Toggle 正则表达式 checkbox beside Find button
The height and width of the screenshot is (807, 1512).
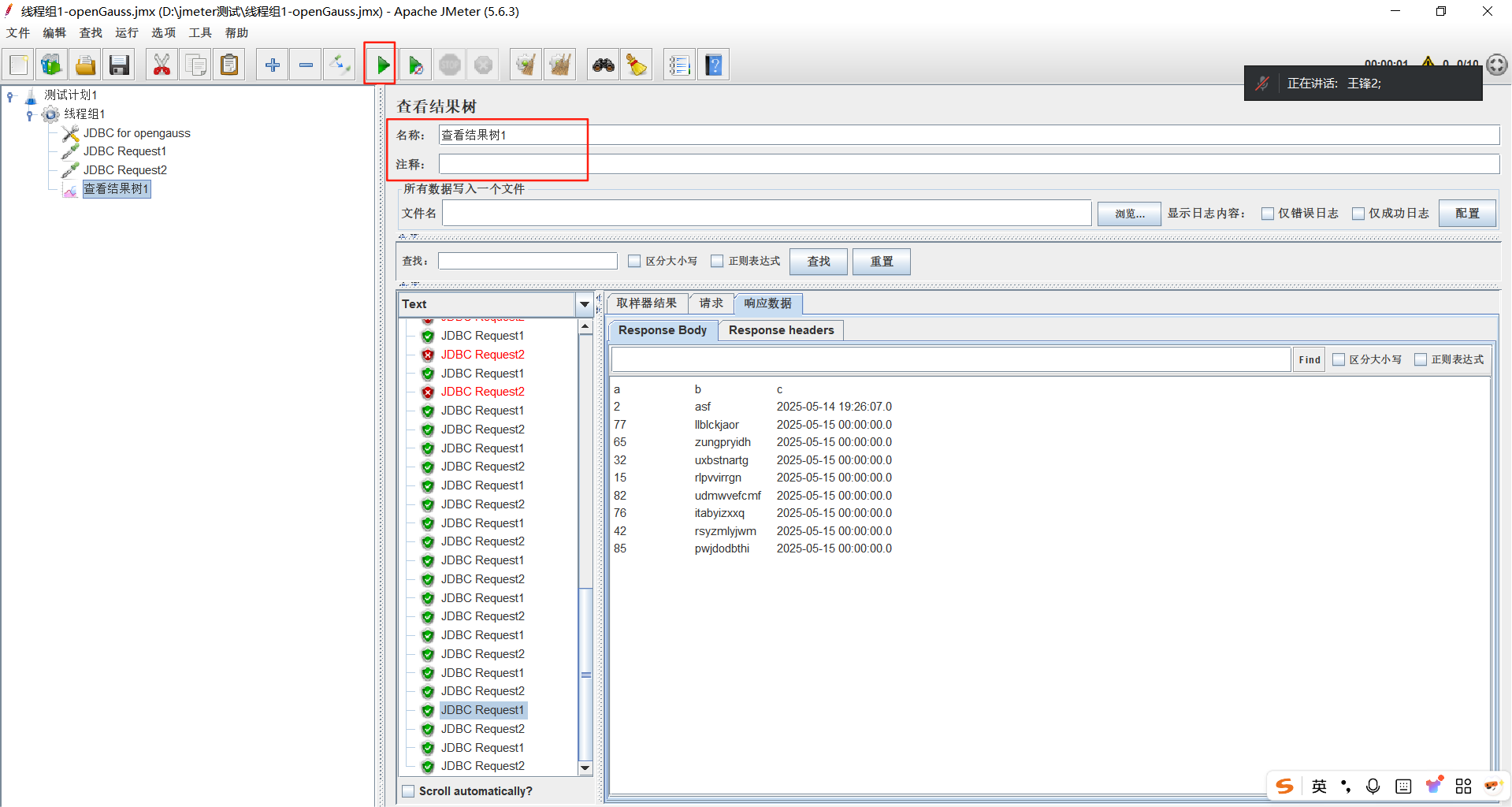[1421, 359]
